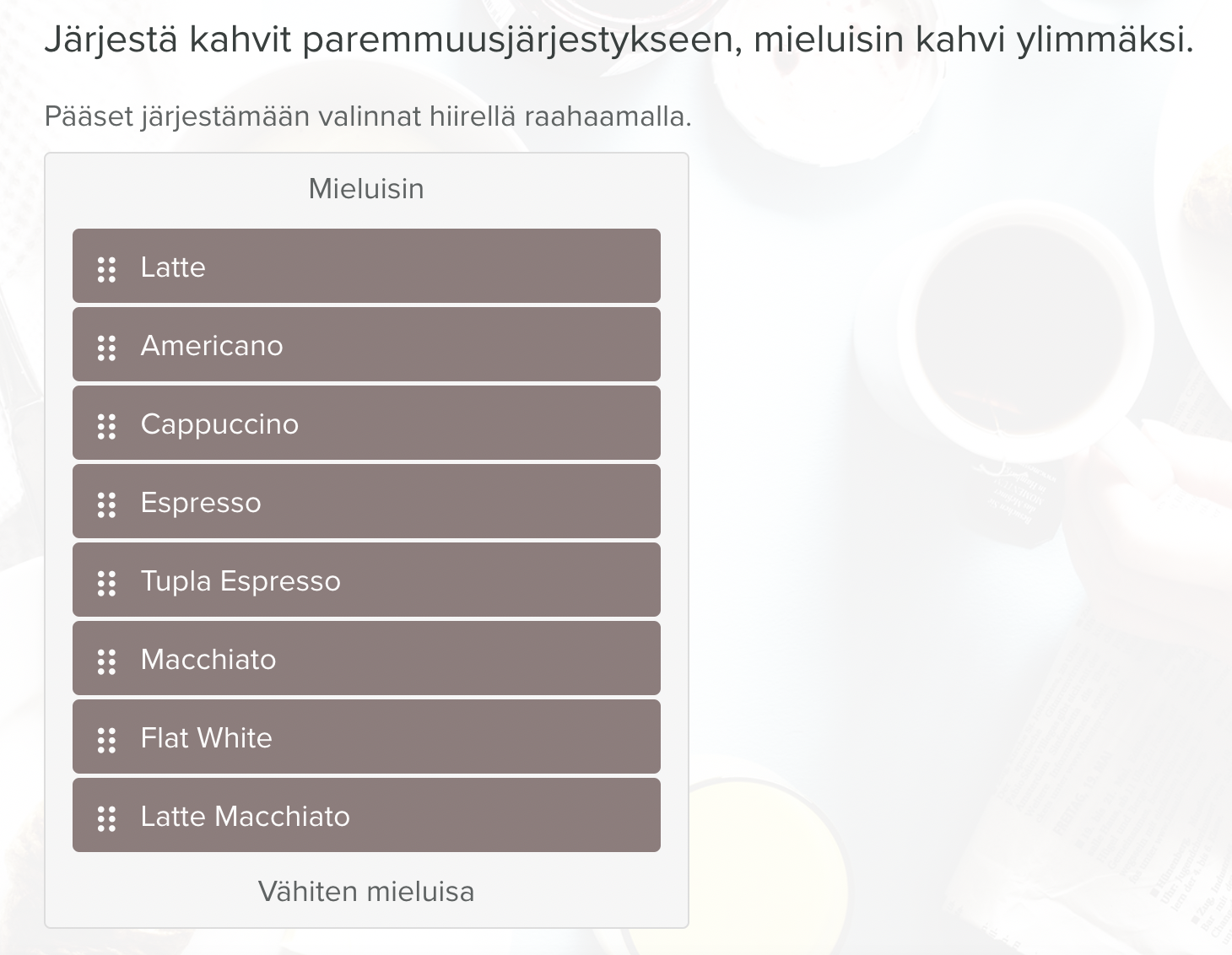
Task: Select the Macchiato ranking item
Action: coord(366,658)
